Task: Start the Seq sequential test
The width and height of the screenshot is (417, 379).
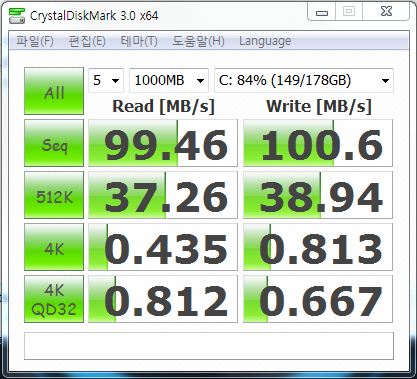Action: (x=54, y=143)
